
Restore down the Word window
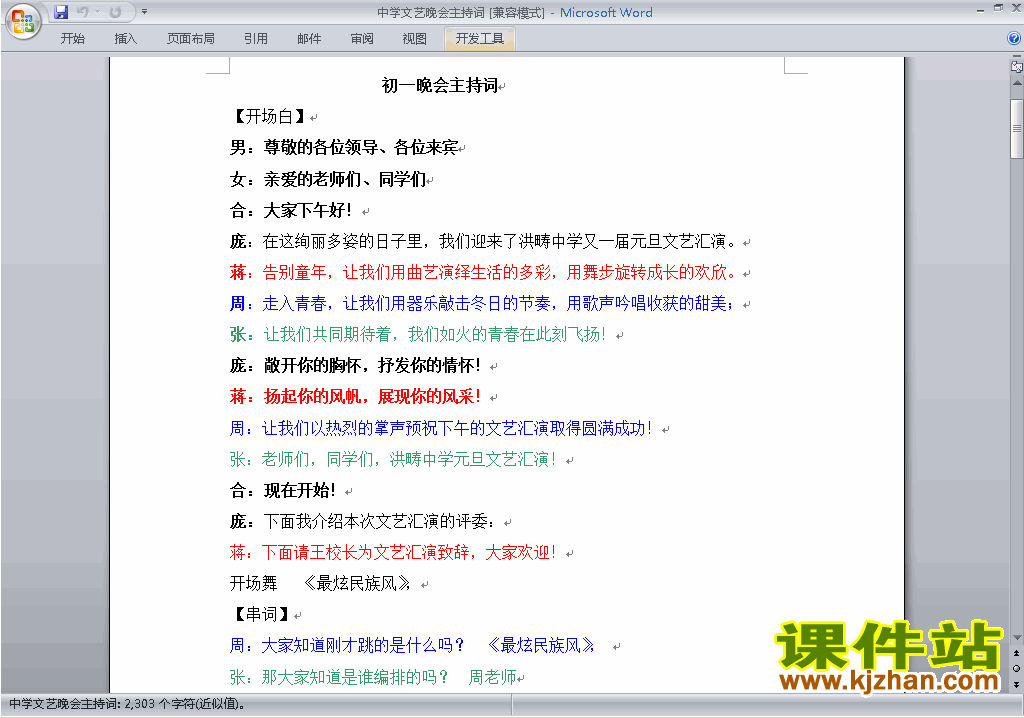(998, 8)
